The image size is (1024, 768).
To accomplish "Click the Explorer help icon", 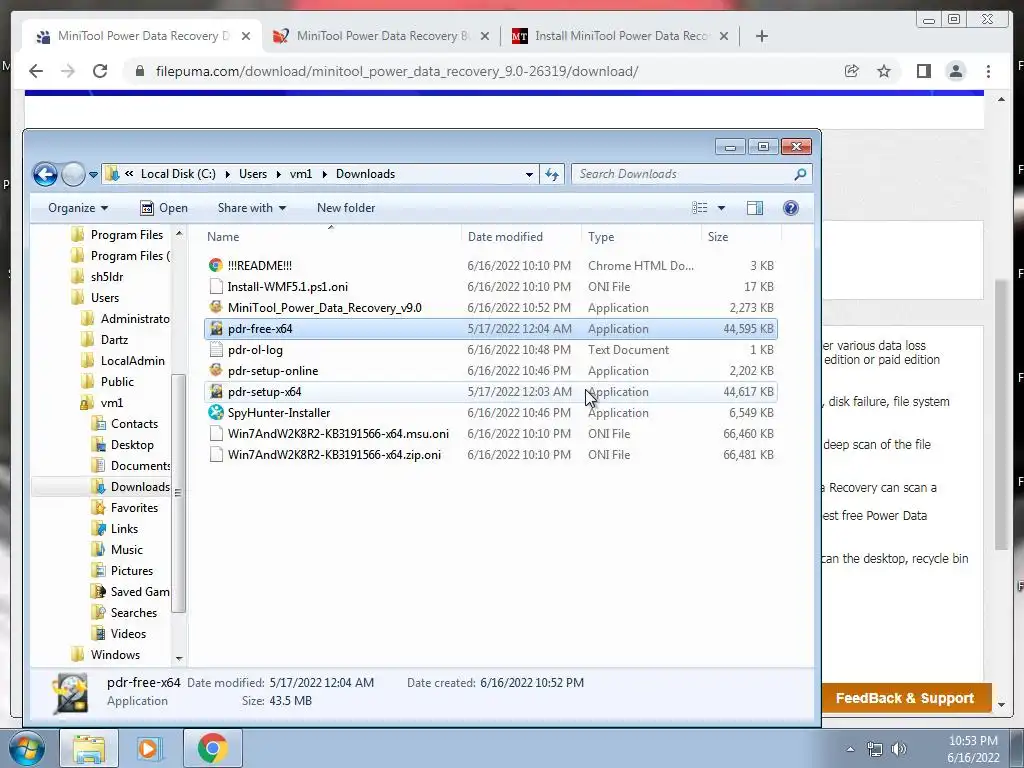I will 790,208.
